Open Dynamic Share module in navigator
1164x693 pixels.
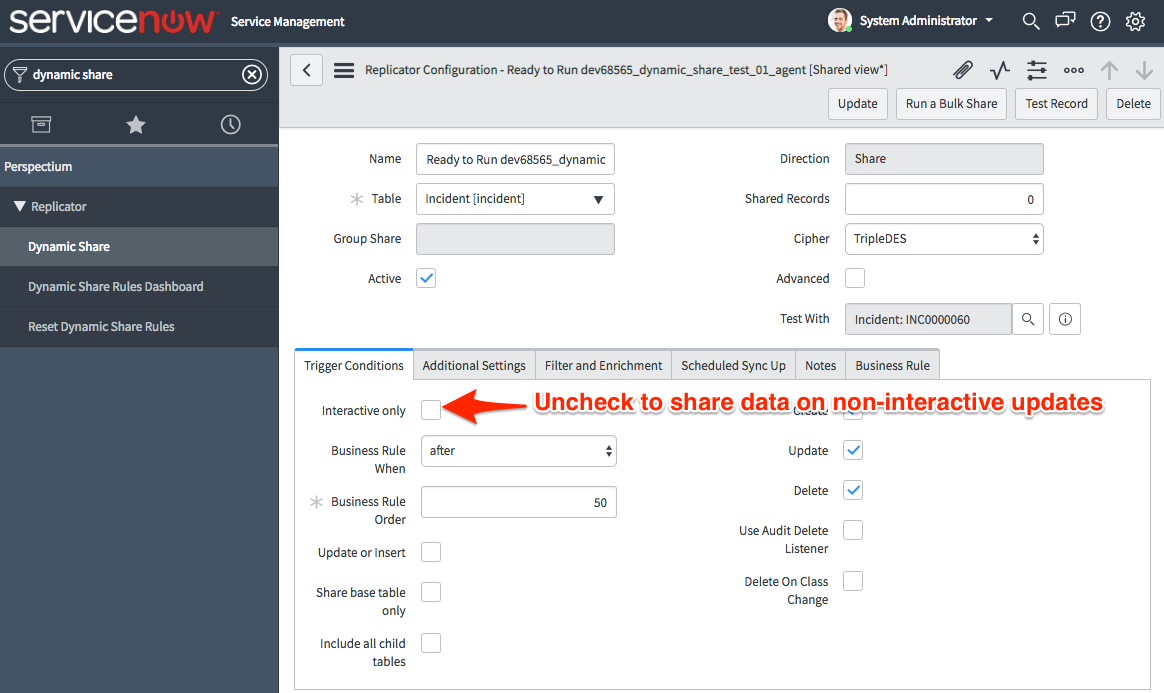point(139,246)
